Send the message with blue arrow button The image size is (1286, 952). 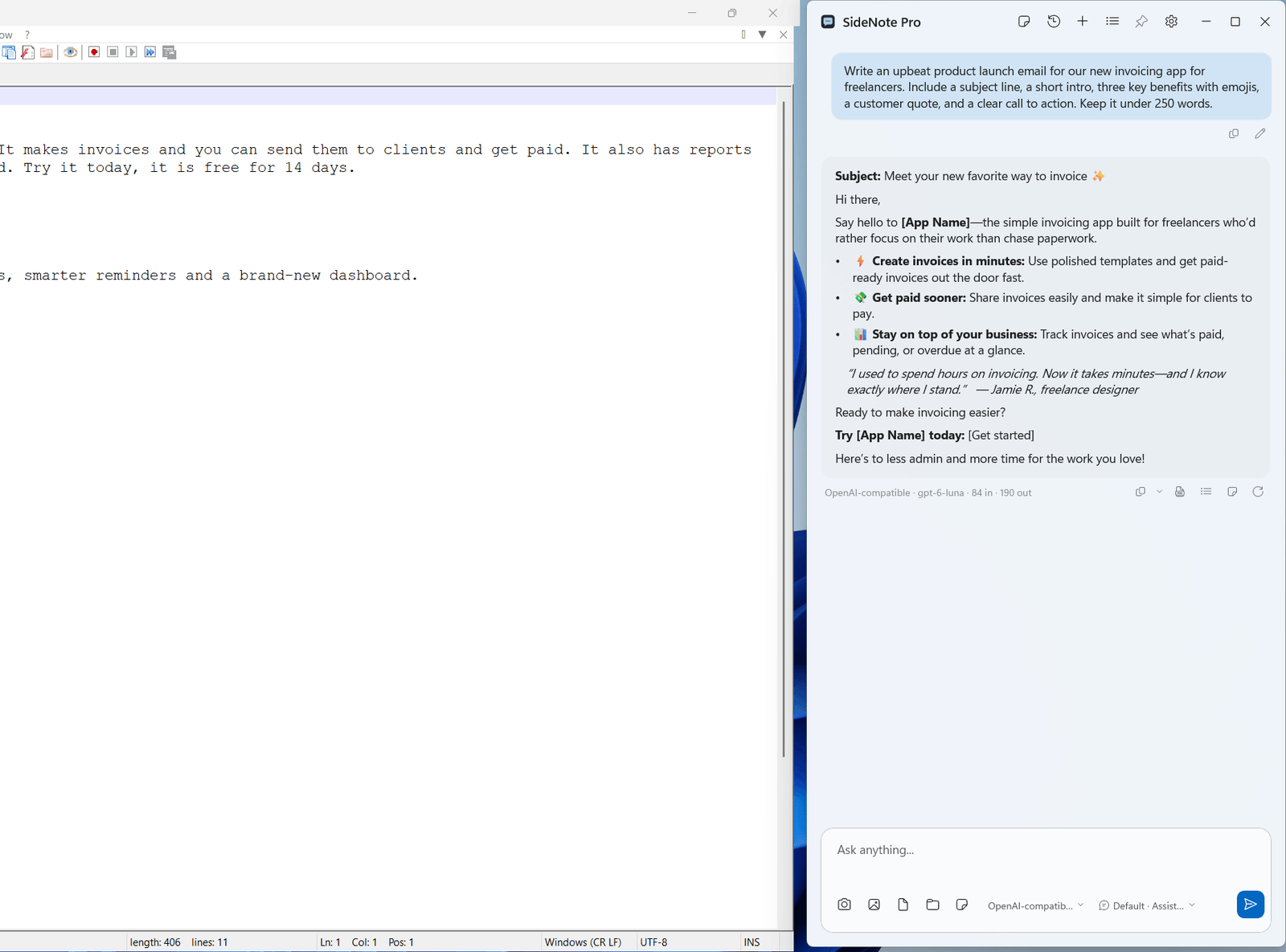[1251, 905]
